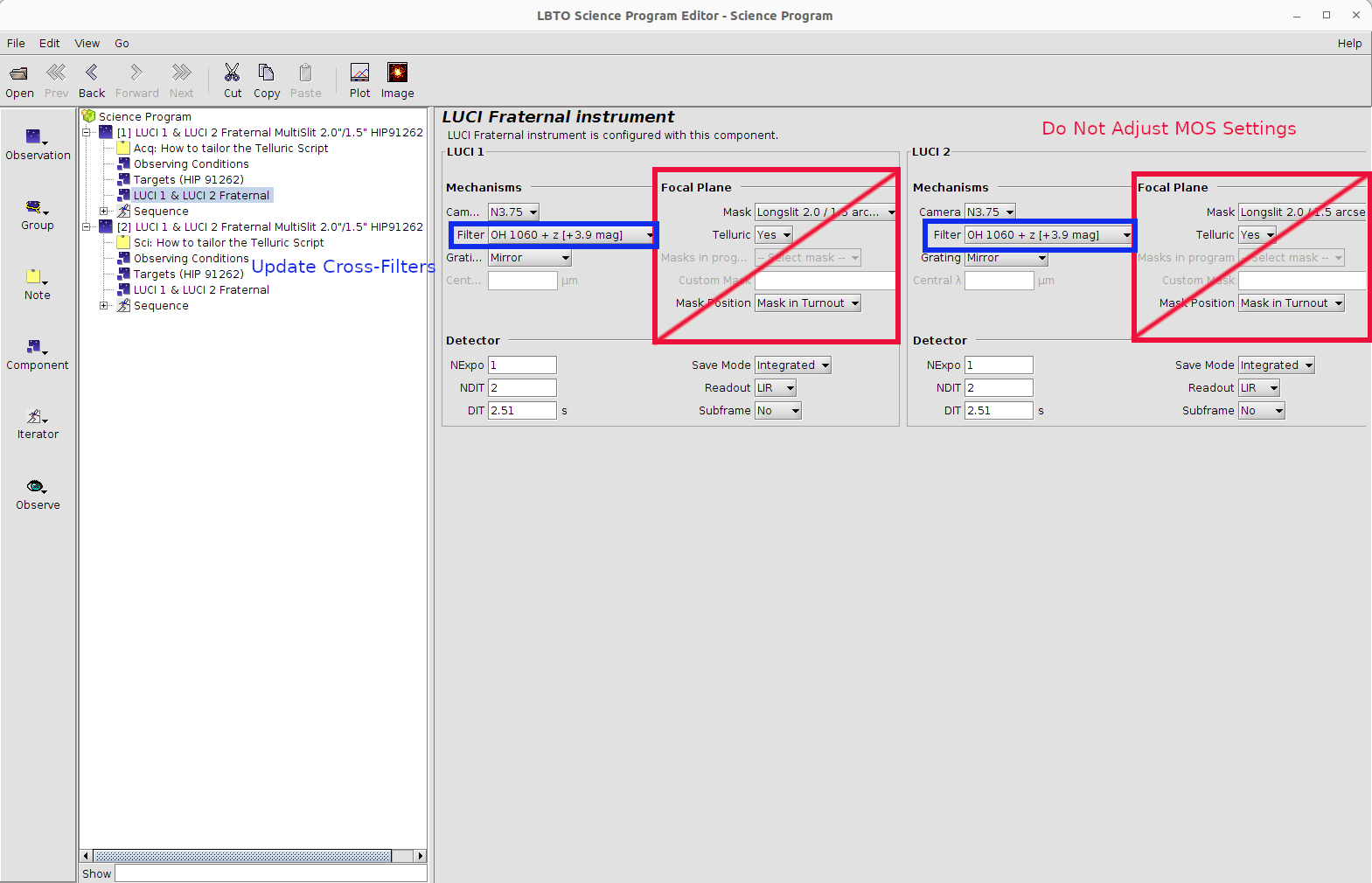
Task: Click the Cut scissors icon
Action: [232, 73]
